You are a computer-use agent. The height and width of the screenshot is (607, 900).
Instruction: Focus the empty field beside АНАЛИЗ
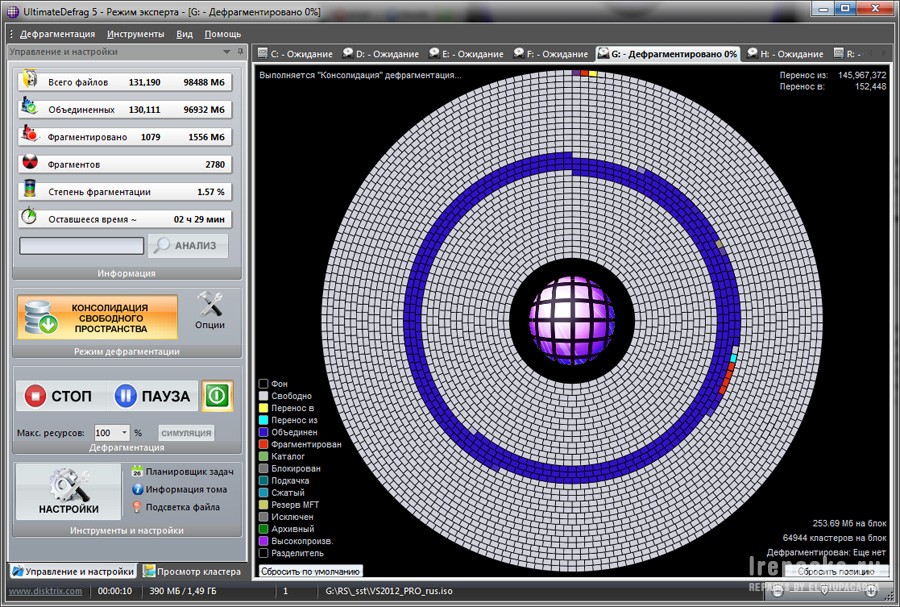click(82, 246)
